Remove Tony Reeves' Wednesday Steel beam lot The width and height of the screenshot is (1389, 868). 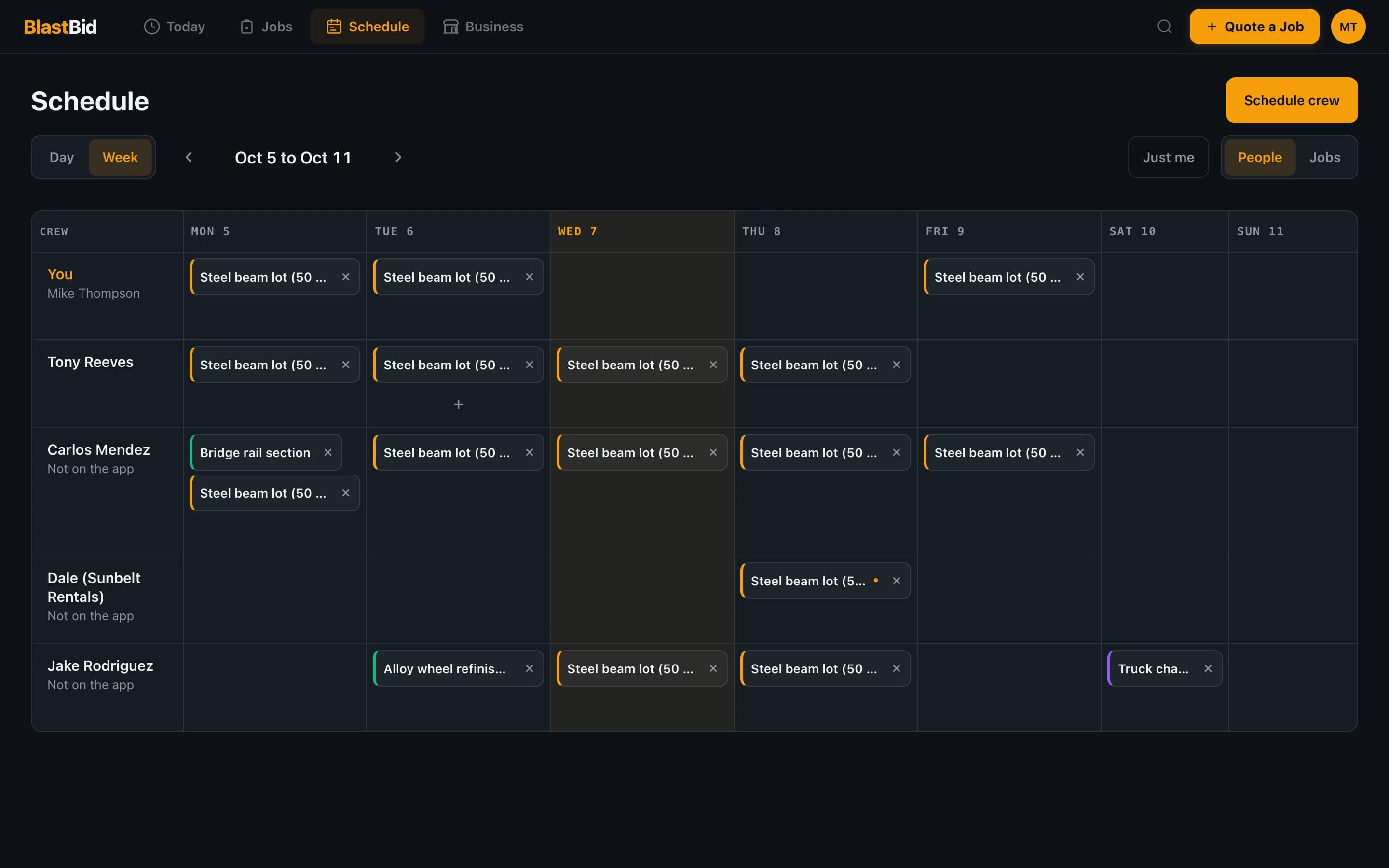pyautogui.click(x=713, y=365)
